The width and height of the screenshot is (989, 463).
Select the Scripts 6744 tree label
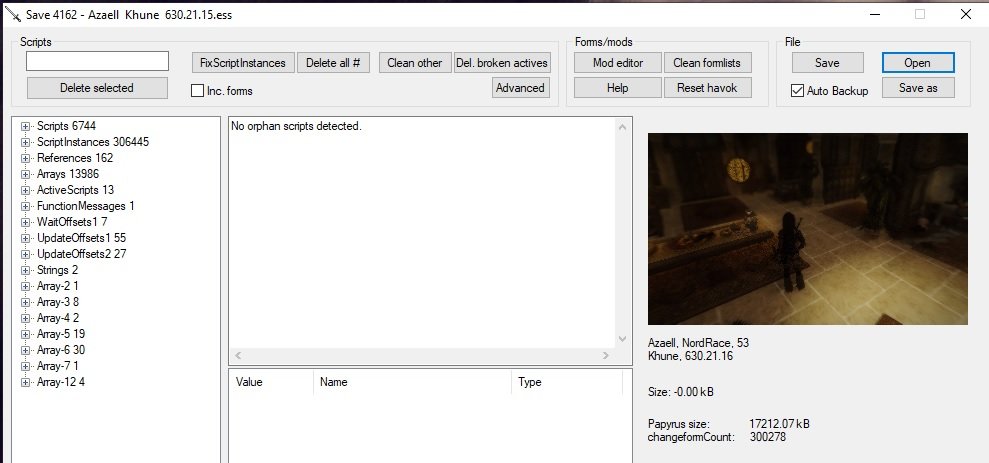click(x=66, y=126)
